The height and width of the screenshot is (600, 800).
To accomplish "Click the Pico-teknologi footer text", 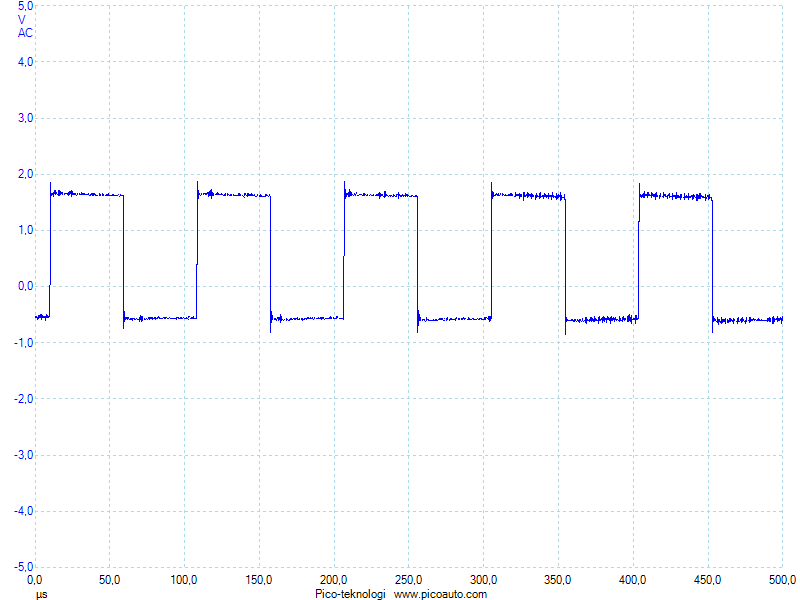I will tap(350, 594).
